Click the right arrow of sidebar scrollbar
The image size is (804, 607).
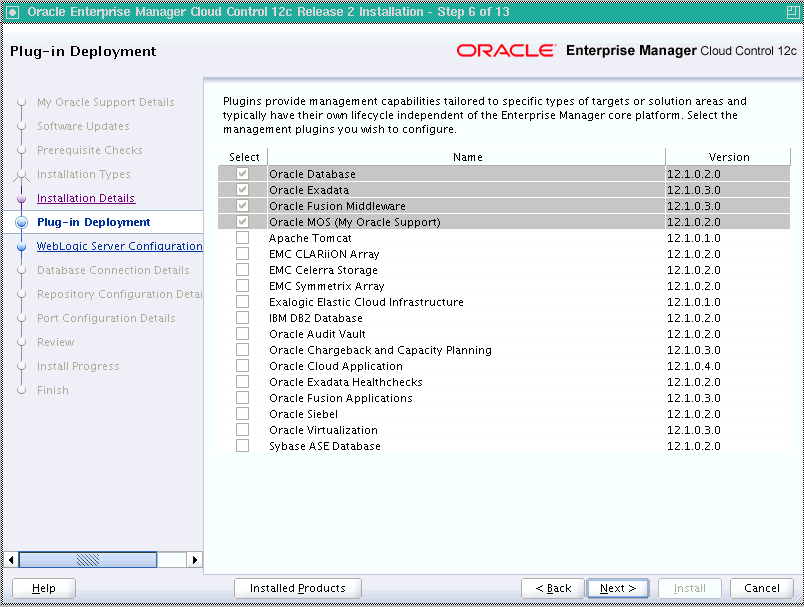pyautogui.click(x=195, y=560)
